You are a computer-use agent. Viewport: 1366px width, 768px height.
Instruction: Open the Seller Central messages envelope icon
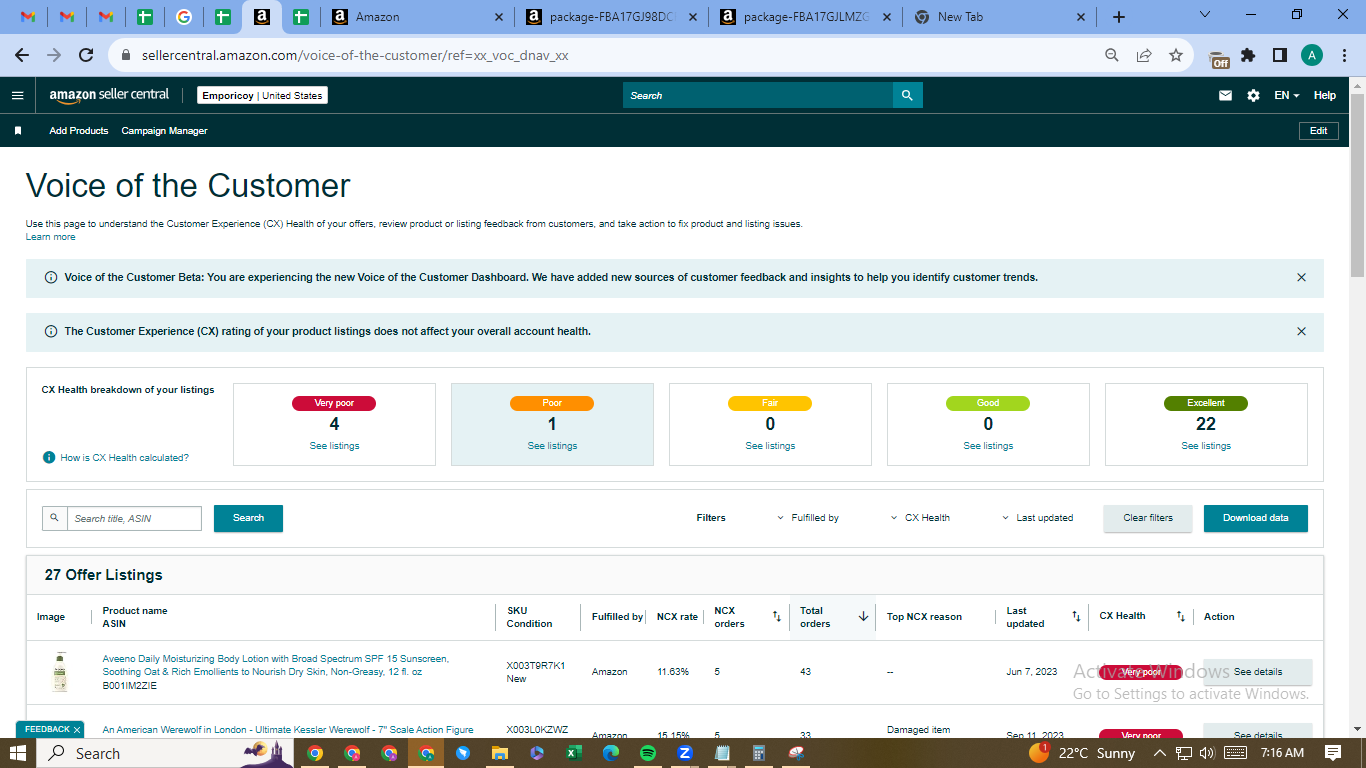[1225, 96]
